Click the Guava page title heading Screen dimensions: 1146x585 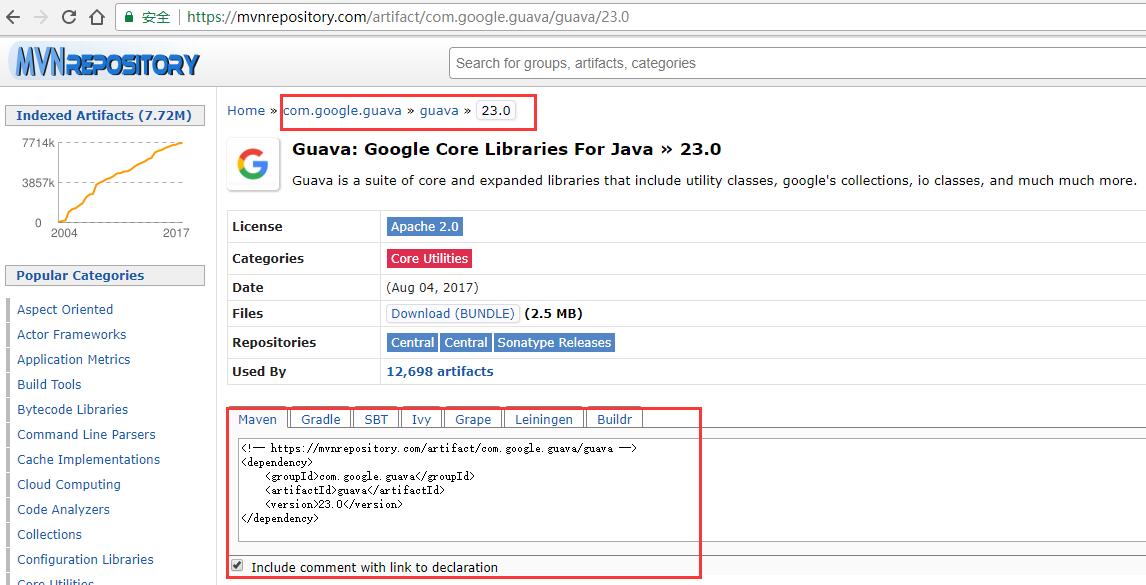pos(506,149)
